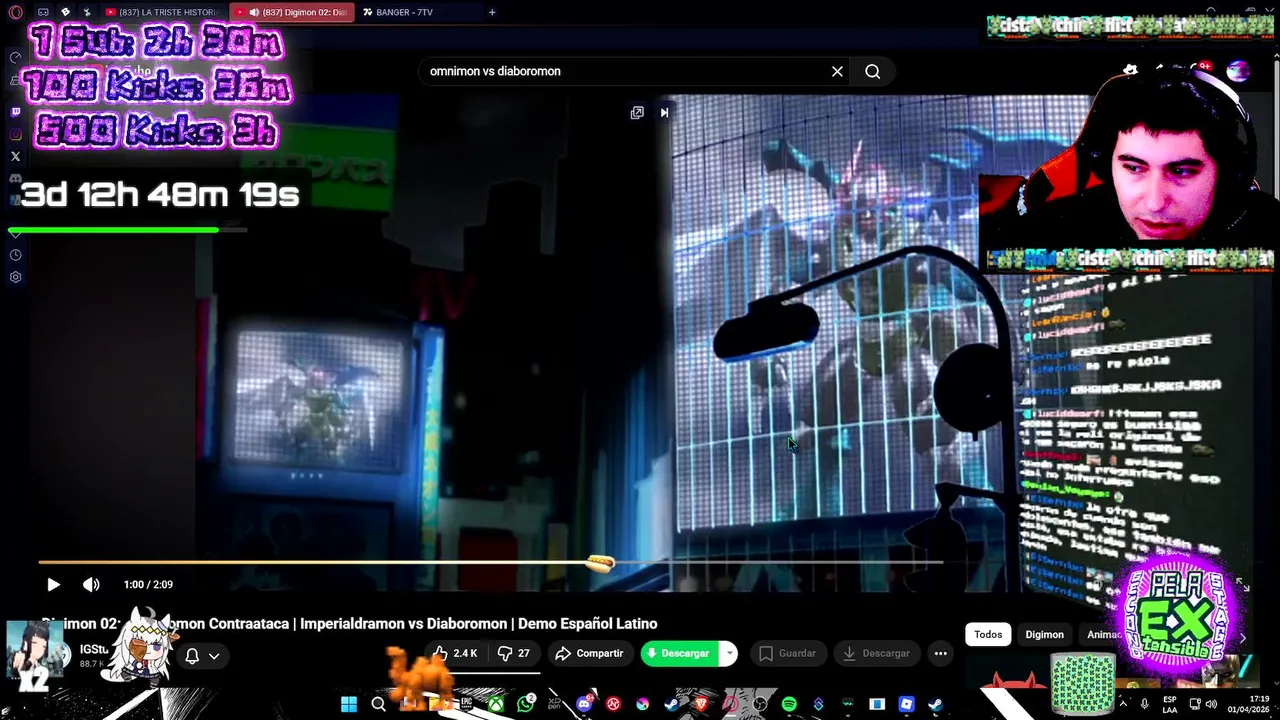Switch to the 'LA TRISTE HISTORIA' browser tab
The width and height of the screenshot is (1280, 720).
point(162,12)
